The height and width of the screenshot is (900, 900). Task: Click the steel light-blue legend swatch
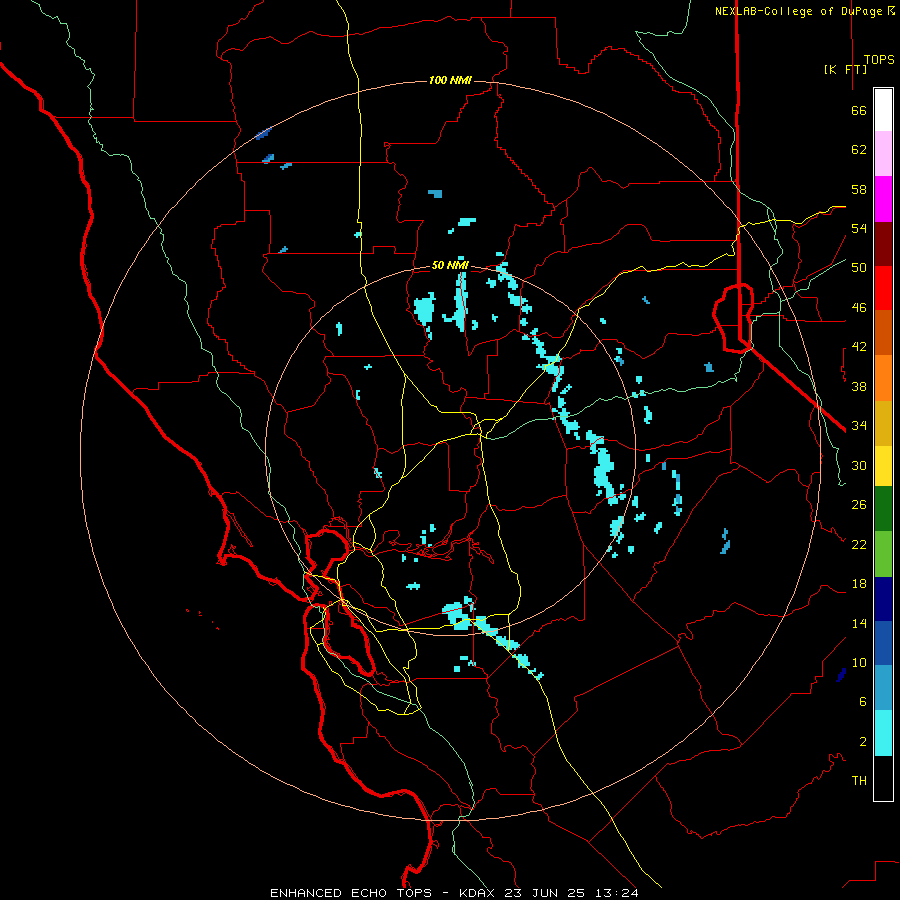883,687
